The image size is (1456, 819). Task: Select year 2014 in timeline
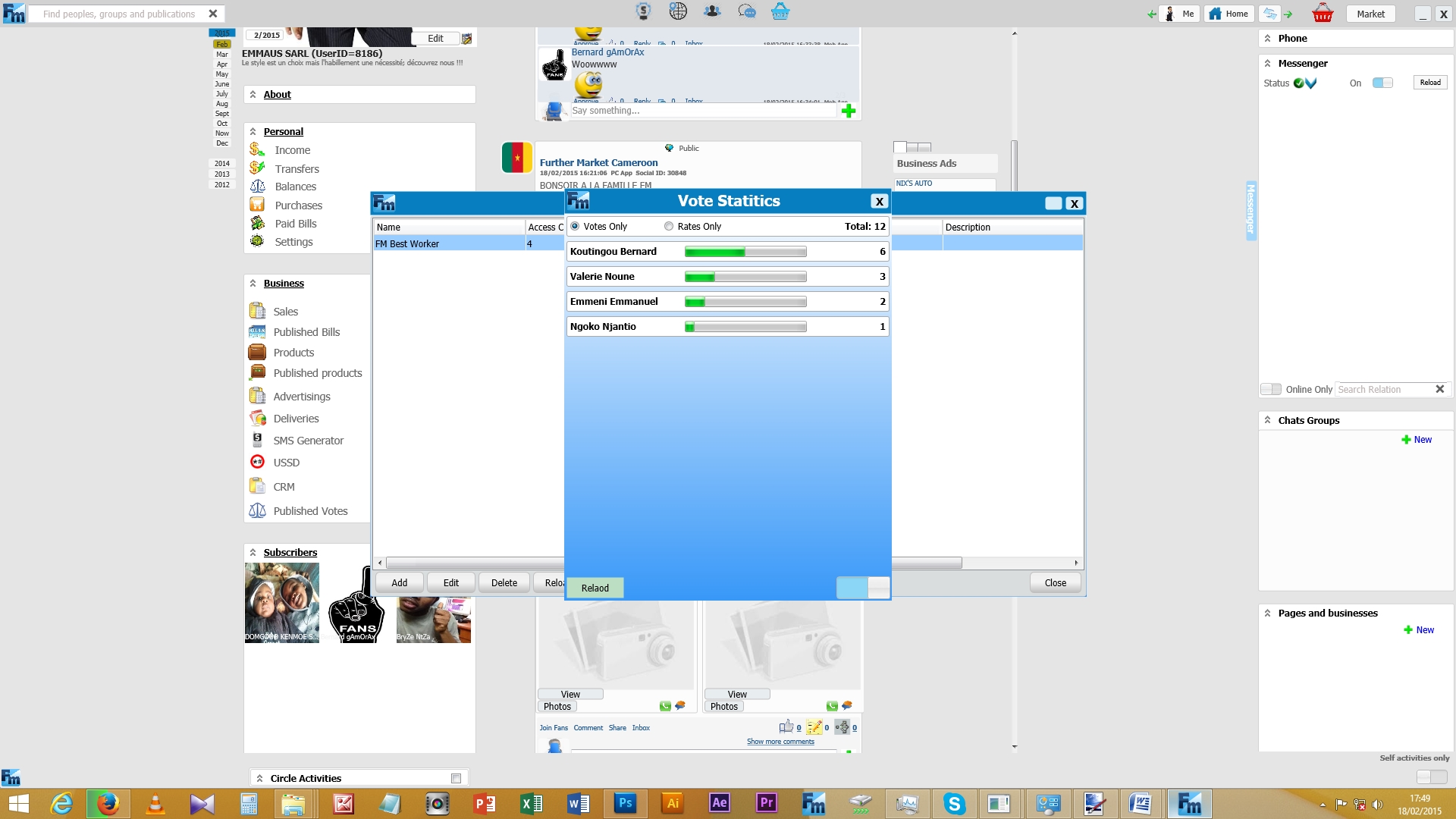[x=221, y=163]
